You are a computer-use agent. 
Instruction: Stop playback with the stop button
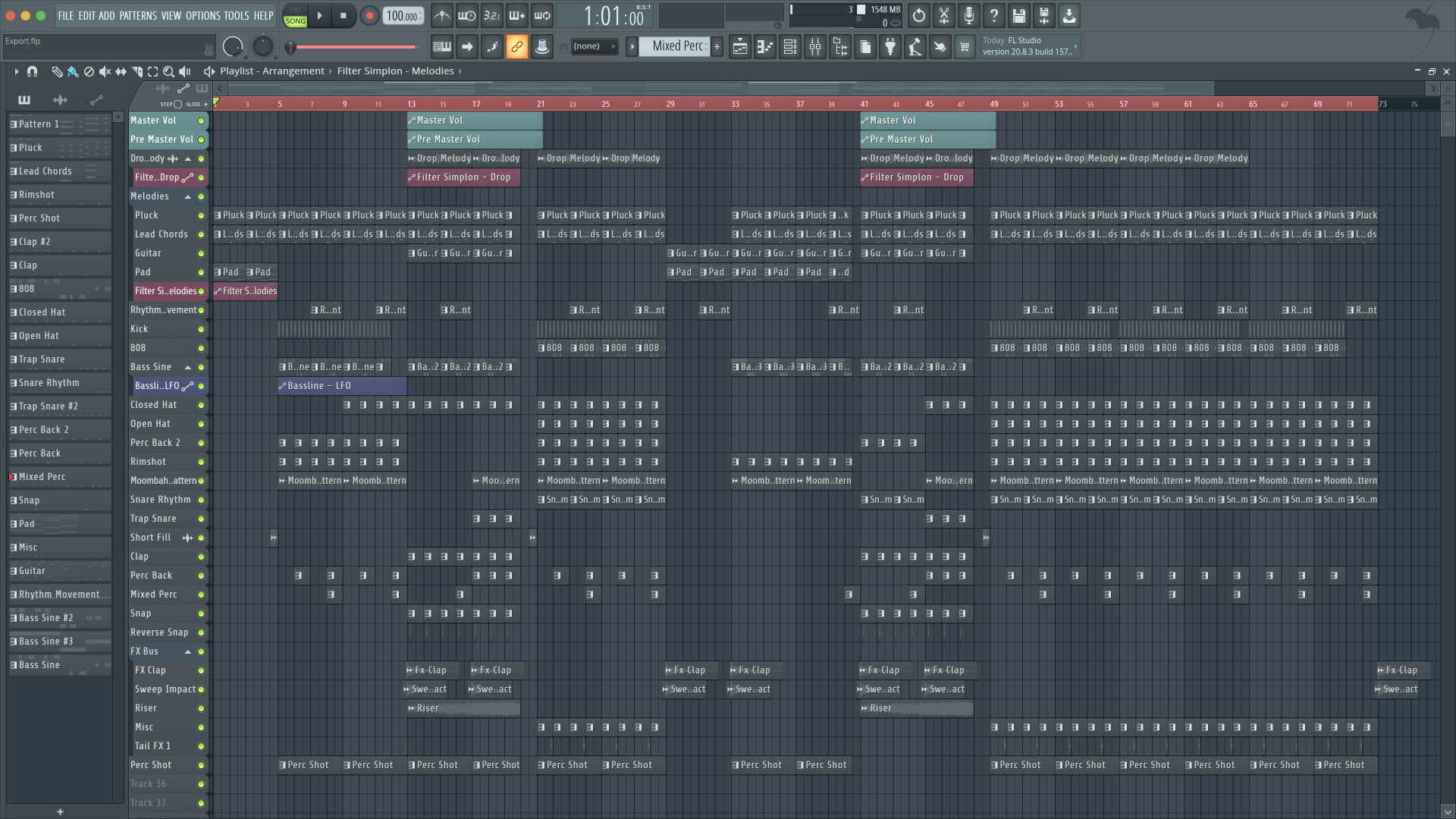click(x=344, y=15)
